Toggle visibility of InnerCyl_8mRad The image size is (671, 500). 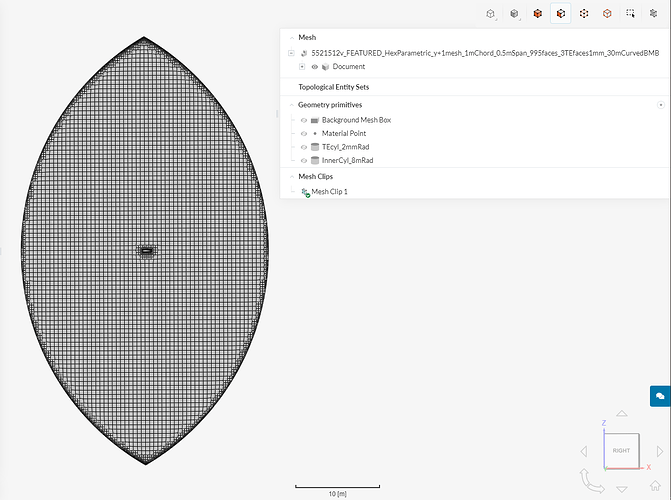point(304,161)
